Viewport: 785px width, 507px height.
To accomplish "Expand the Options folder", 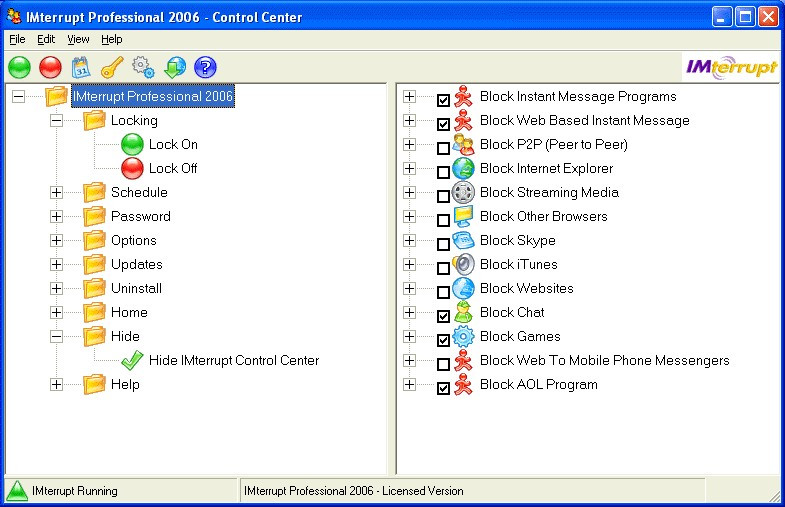I will (x=57, y=240).
